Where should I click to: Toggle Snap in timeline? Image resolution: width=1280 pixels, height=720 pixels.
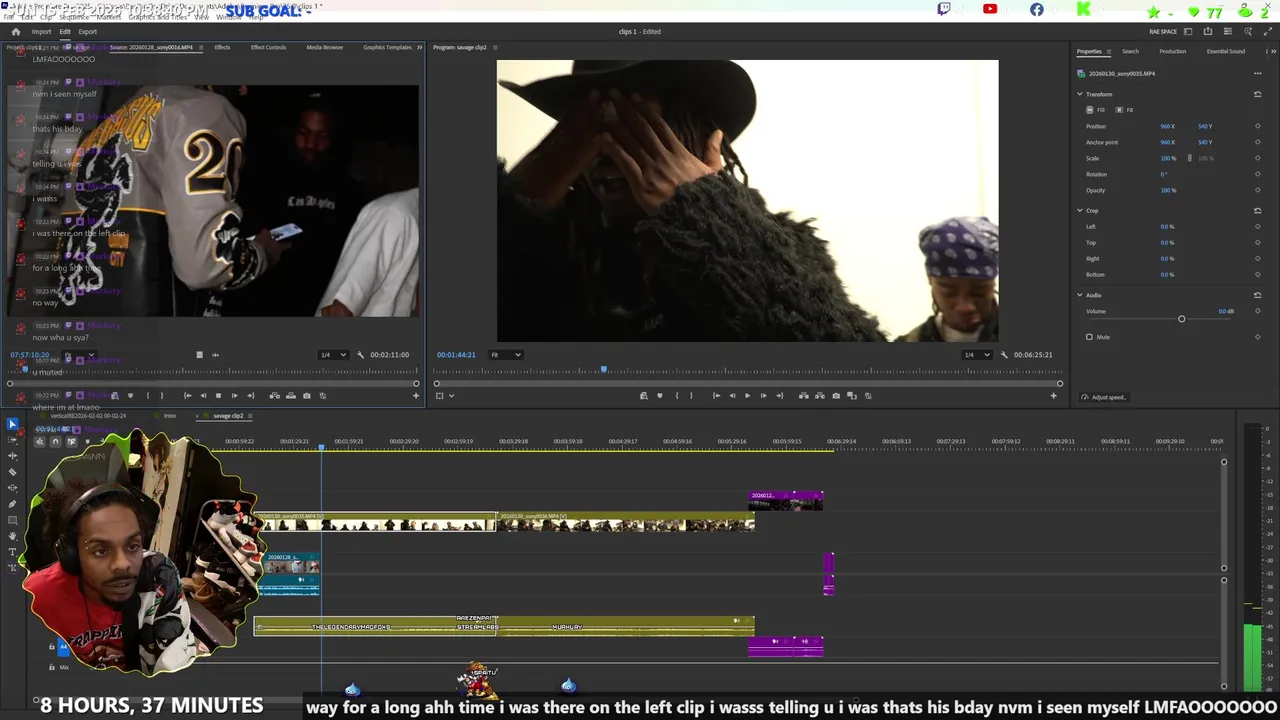coord(56,442)
